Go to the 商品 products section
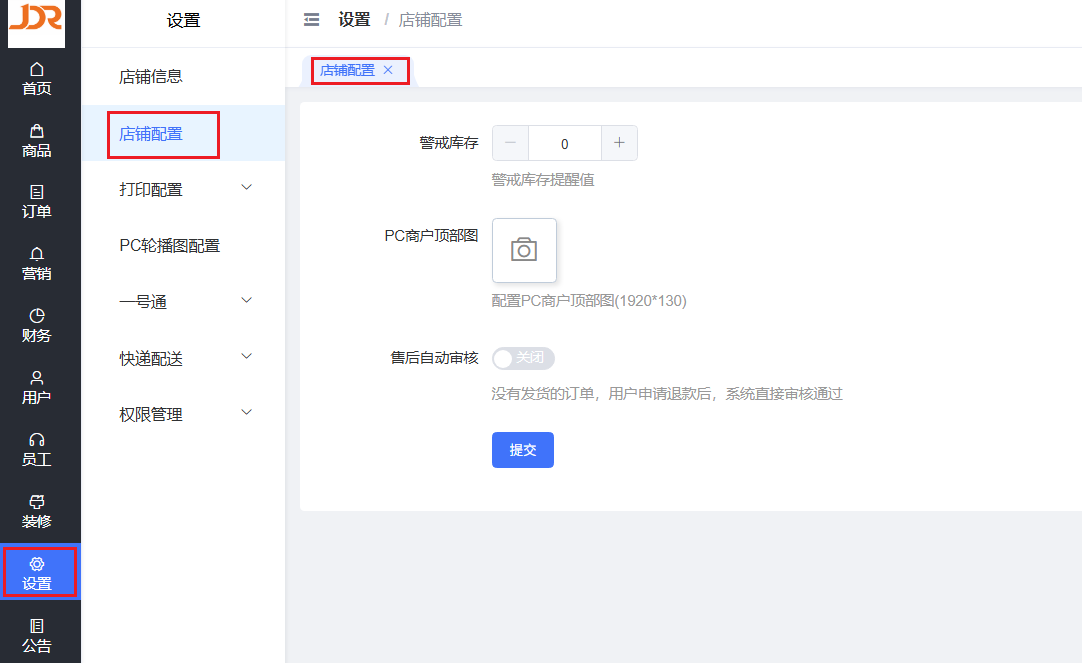1082x663 pixels. pos(37,141)
